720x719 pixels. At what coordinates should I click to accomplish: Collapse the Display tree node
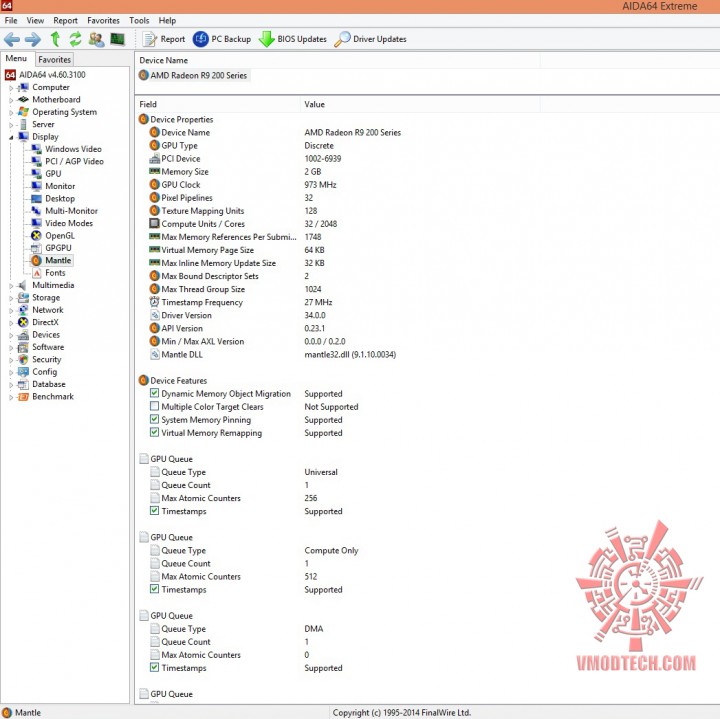11,137
